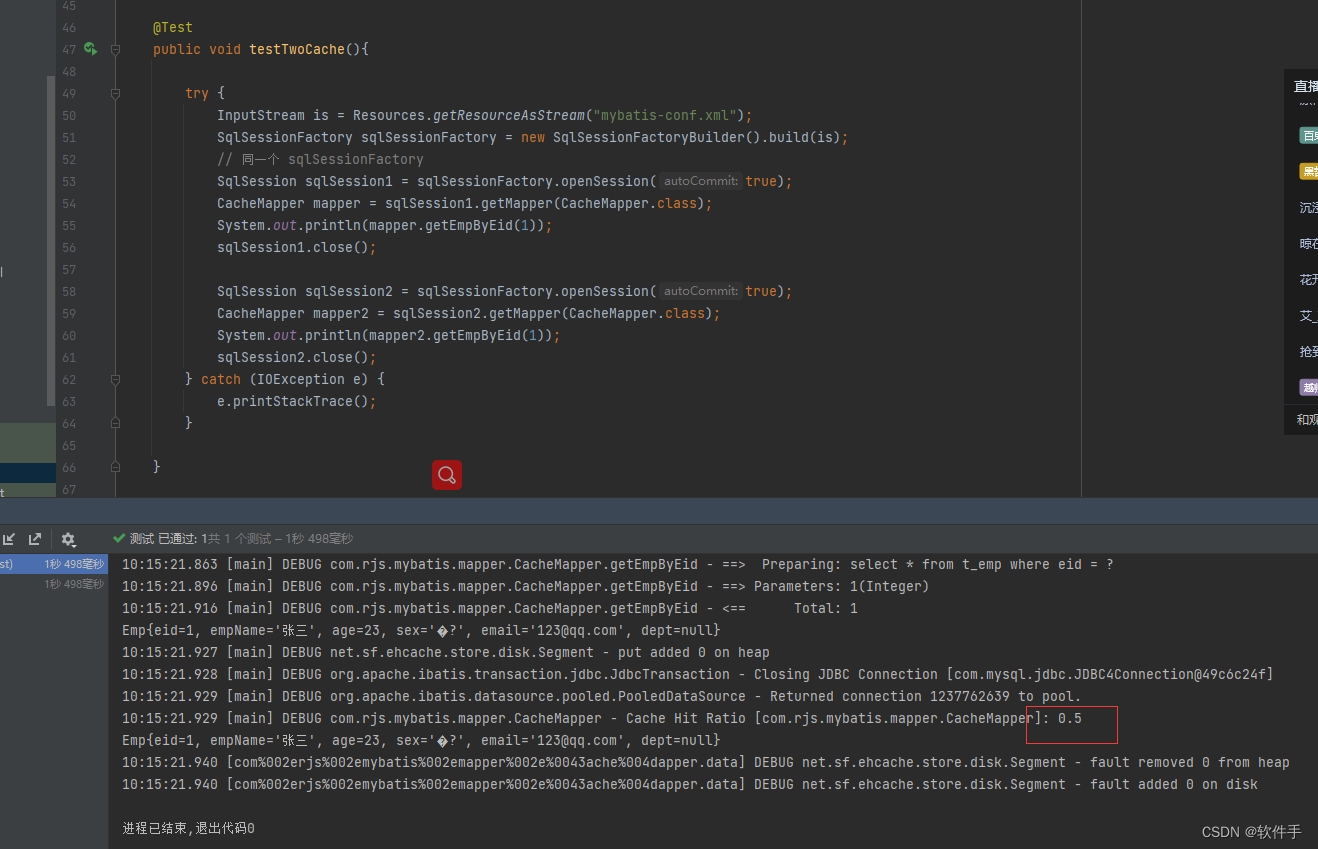
Task: Click line number 47 in the gutter
Action: 68,49
